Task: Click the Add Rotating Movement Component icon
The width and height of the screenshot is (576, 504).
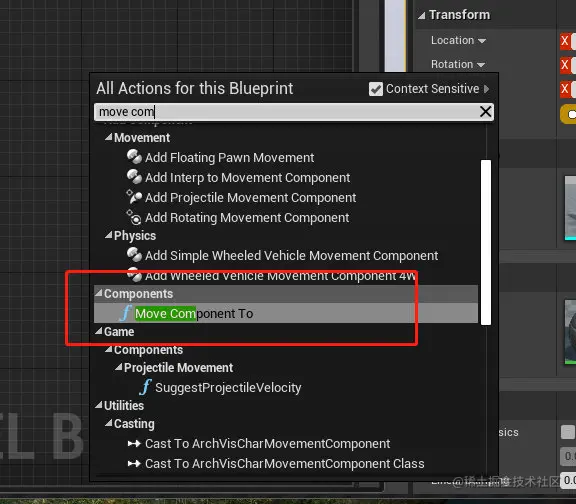Action: pos(134,217)
